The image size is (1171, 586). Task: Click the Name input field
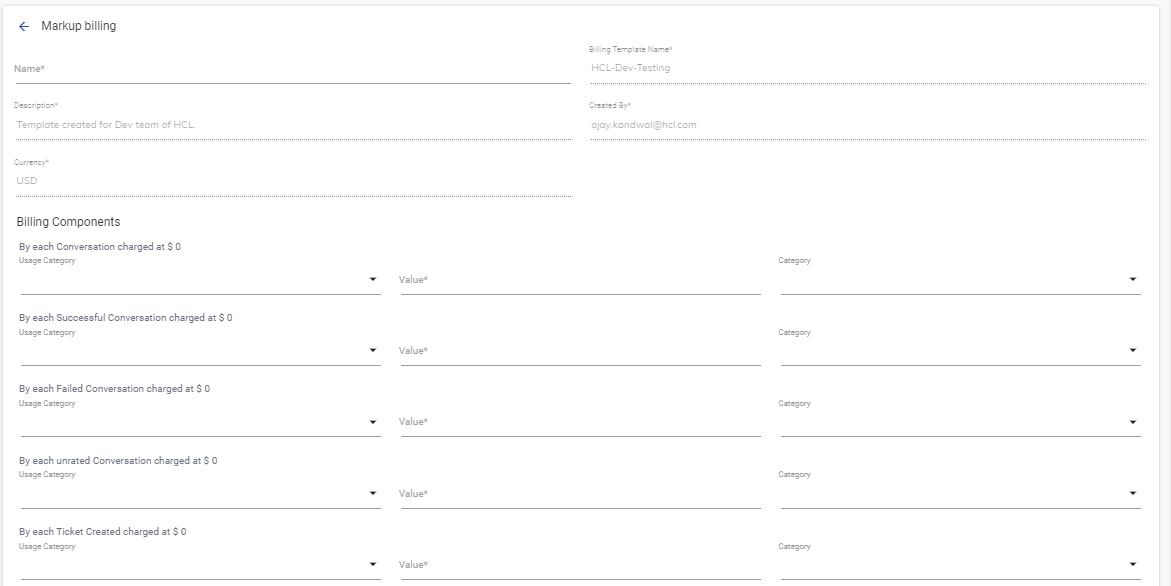(292, 69)
